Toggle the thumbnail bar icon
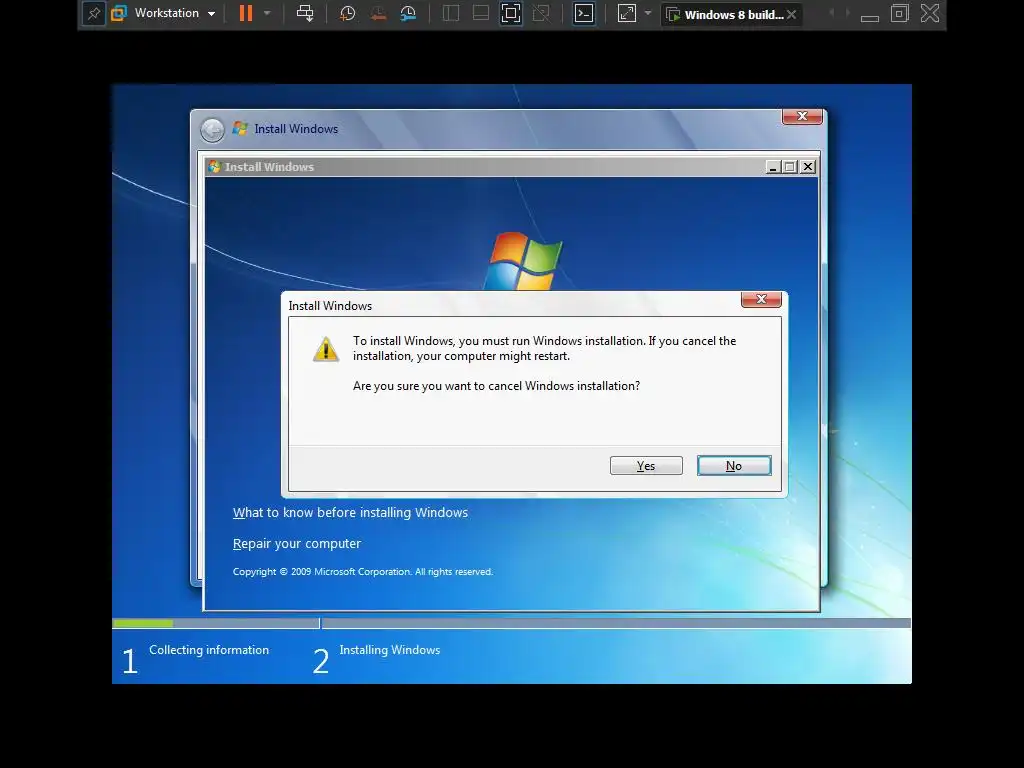 click(x=481, y=13)
